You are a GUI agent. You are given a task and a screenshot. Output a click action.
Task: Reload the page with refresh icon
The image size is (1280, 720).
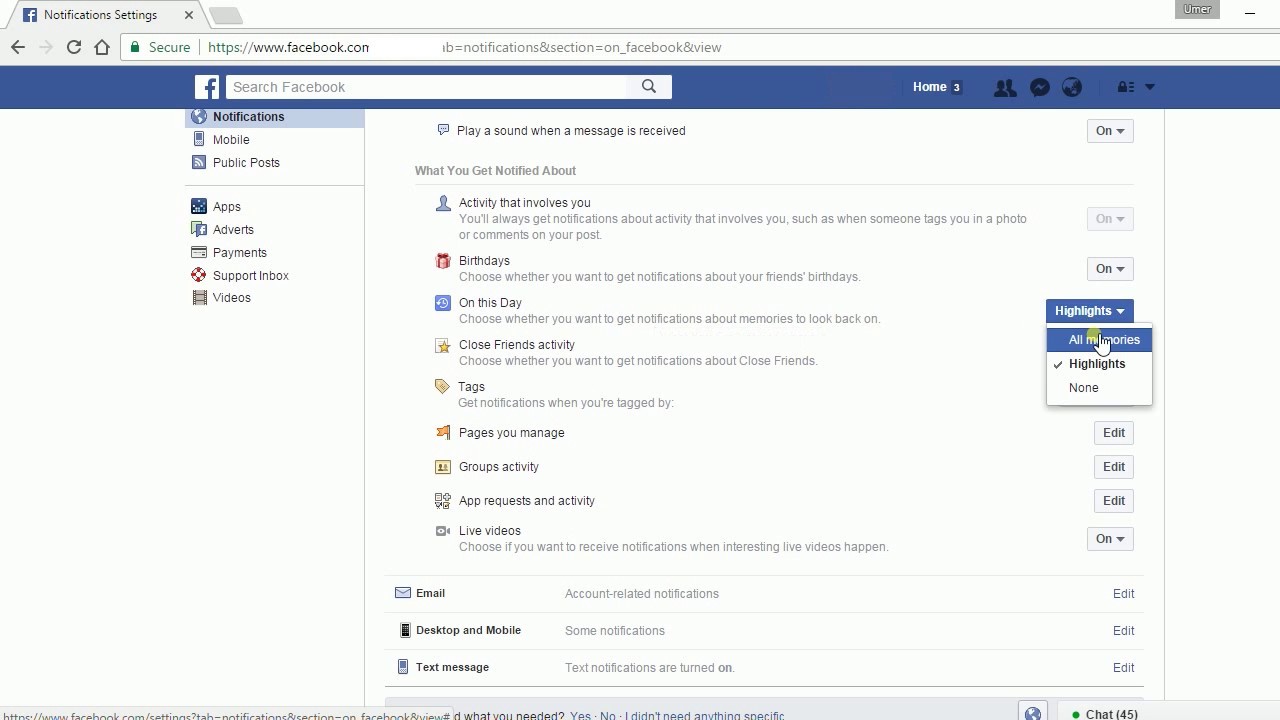click(x=74, y=47)
